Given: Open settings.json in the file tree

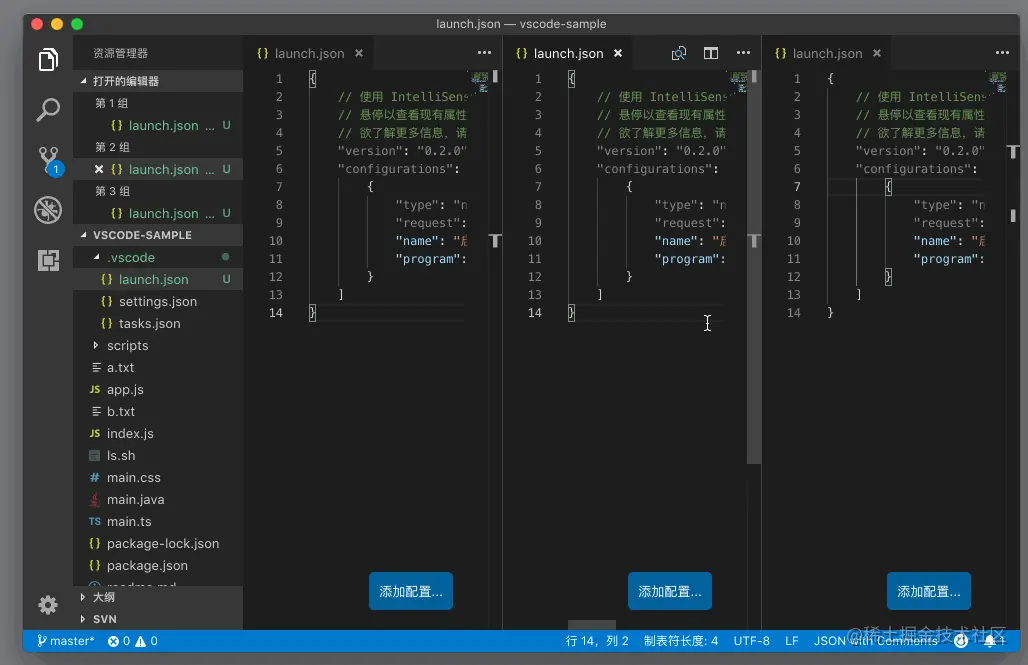Looking at the screenshot, I should (x=158, y=301).
